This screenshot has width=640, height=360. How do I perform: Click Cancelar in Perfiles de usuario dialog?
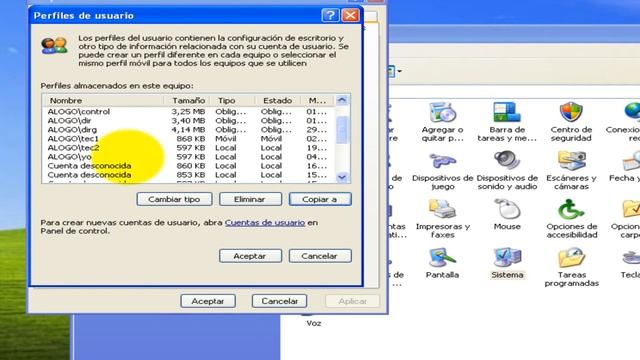pyautogui.click(x=320, y=256)
